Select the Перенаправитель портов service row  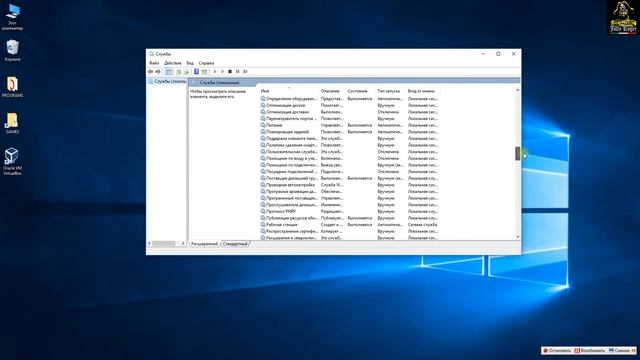[x=349, y=118]
